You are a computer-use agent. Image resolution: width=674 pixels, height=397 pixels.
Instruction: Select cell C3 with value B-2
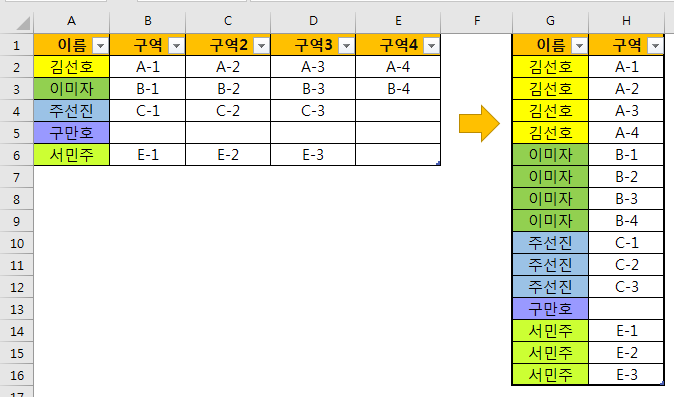click(x=228, y=89)
